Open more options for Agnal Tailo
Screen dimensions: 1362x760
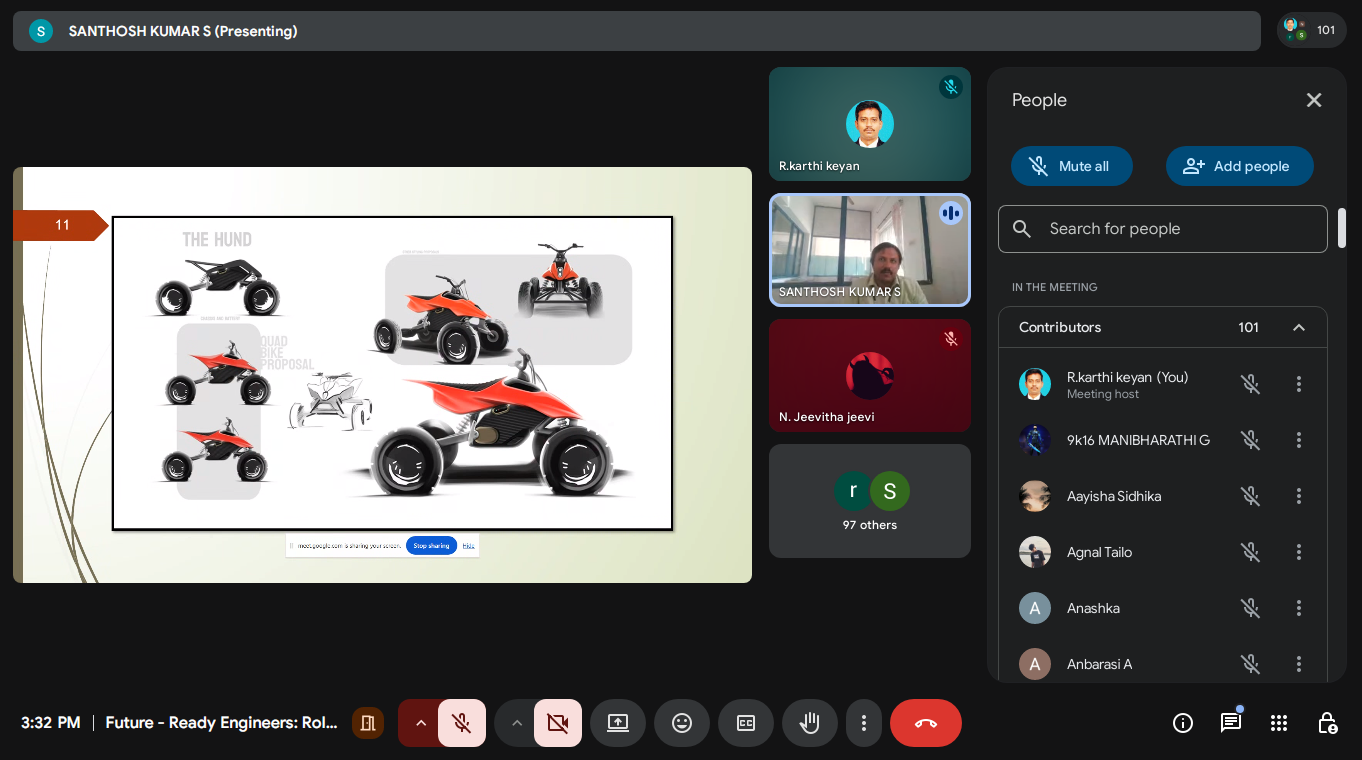point(1299,552)
